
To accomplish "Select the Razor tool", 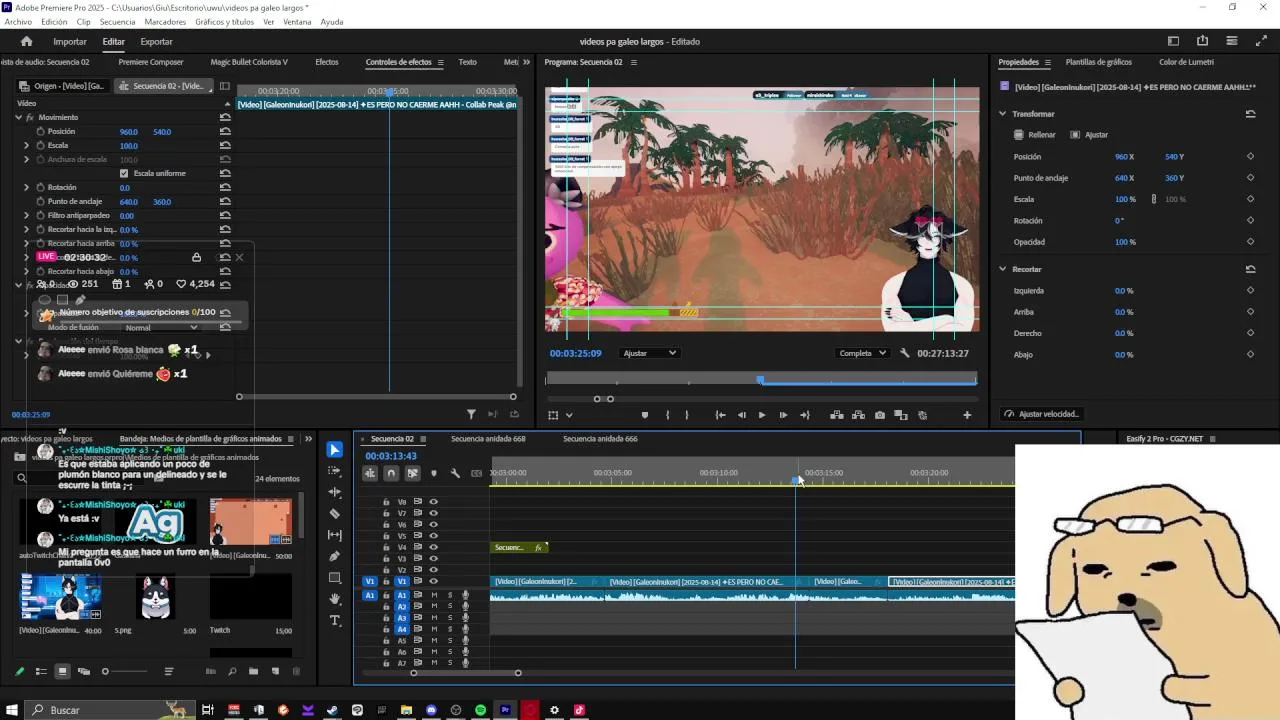I will click(335, 514).
